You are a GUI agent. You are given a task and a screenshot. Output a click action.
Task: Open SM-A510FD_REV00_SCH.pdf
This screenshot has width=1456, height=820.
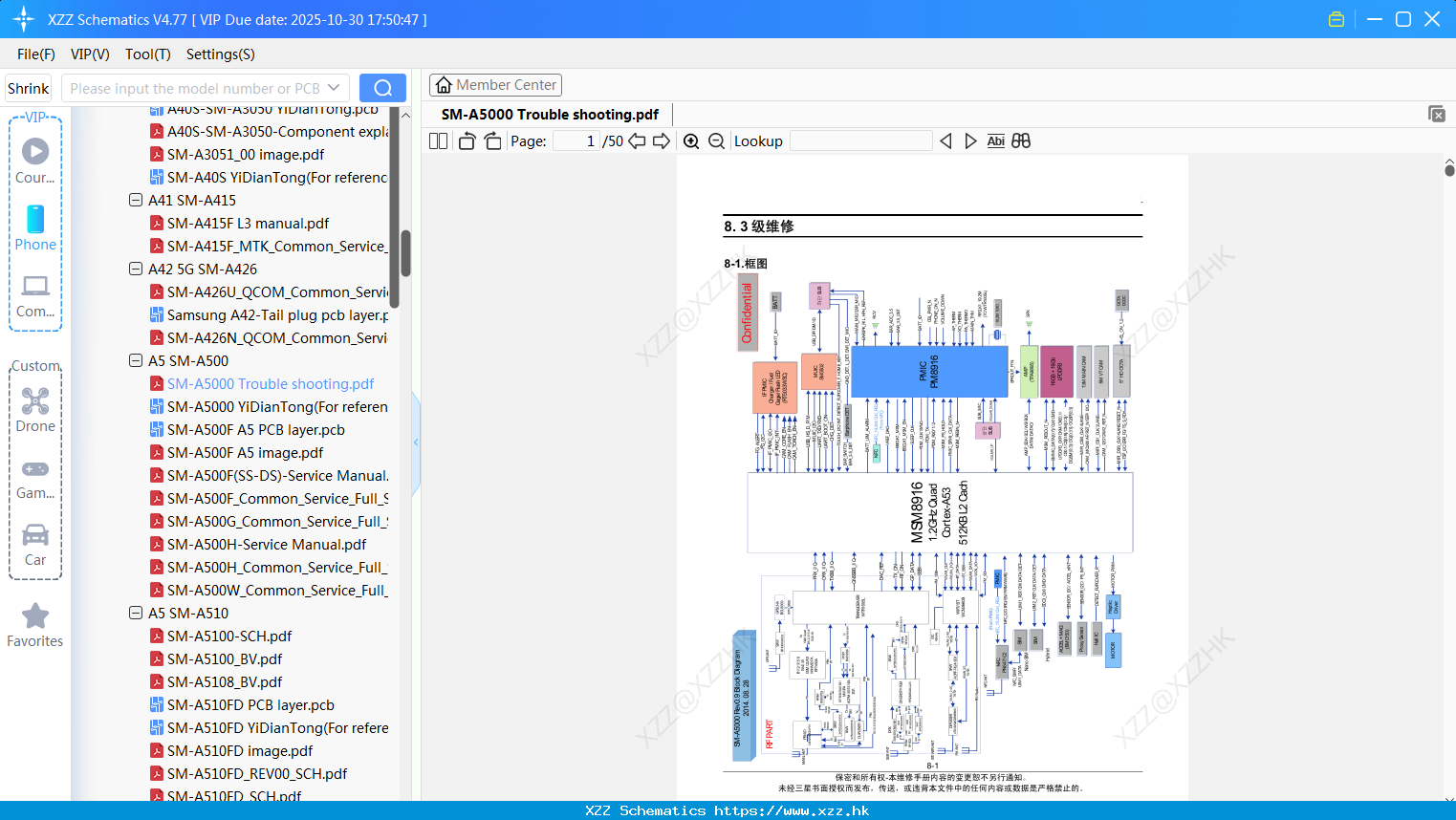coord(249,774)
